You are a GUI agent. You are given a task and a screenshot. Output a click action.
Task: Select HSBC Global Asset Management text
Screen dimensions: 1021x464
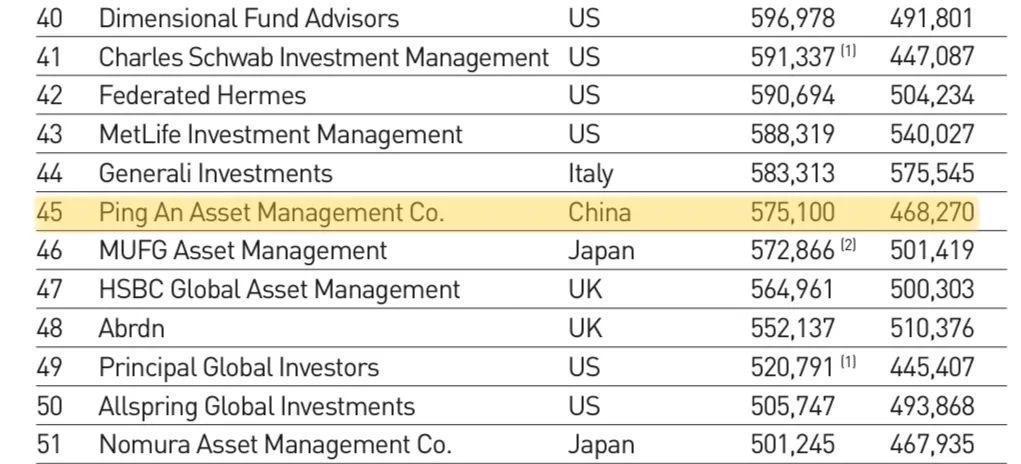(x=279, y=290)
